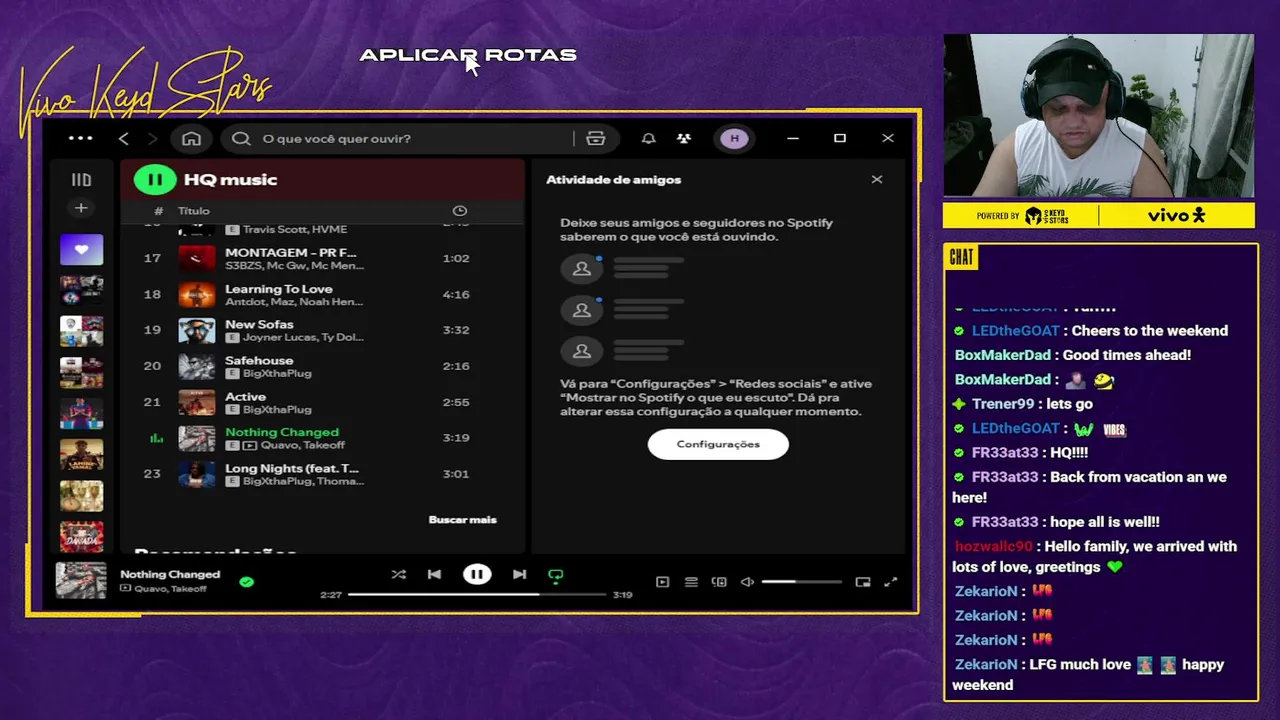Click the hozwallc90 username in chat
Screen dimensions: 1280x720
[x=993, y=546]
